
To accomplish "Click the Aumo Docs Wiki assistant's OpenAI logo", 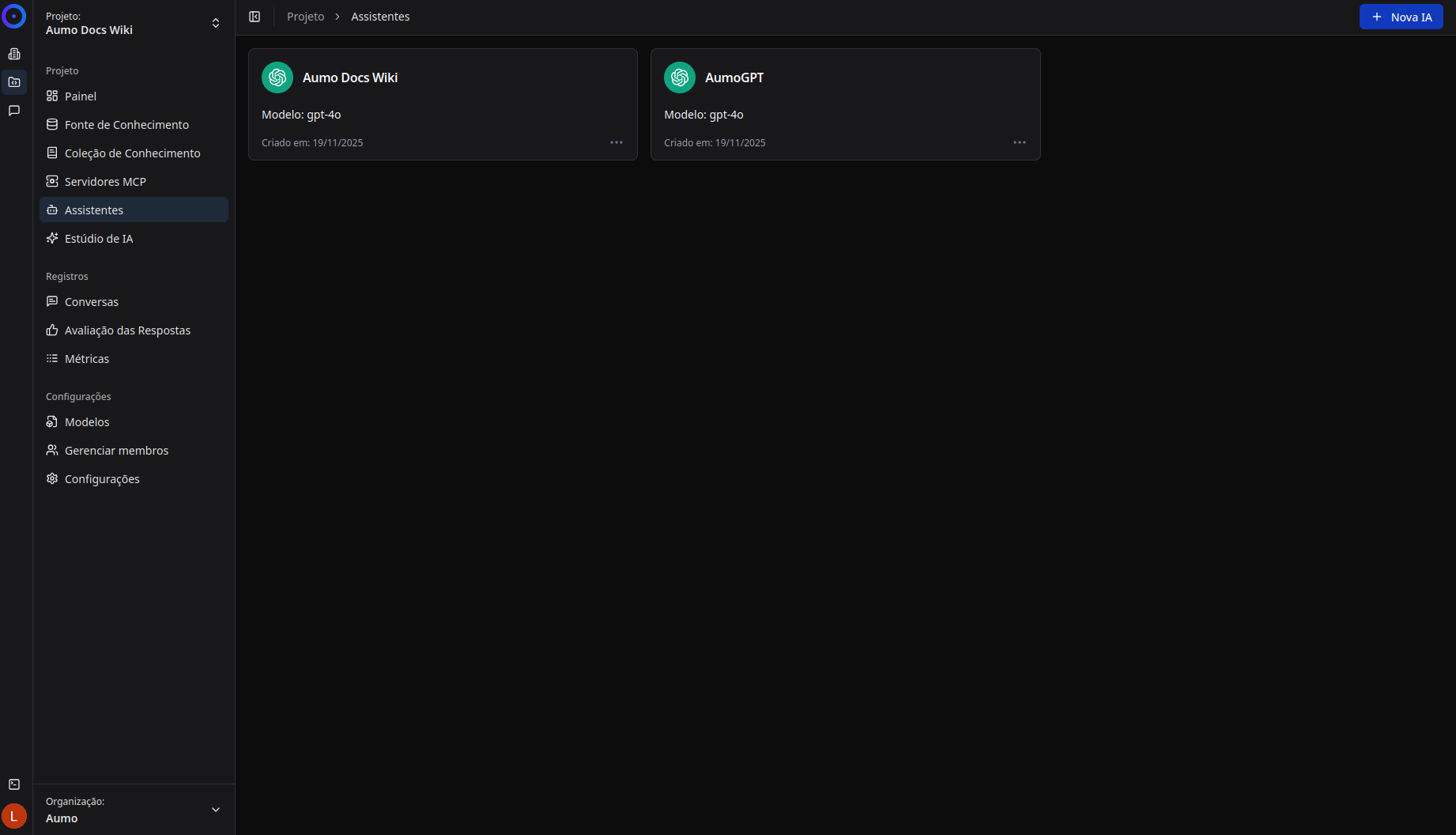I will coord(277,77).
